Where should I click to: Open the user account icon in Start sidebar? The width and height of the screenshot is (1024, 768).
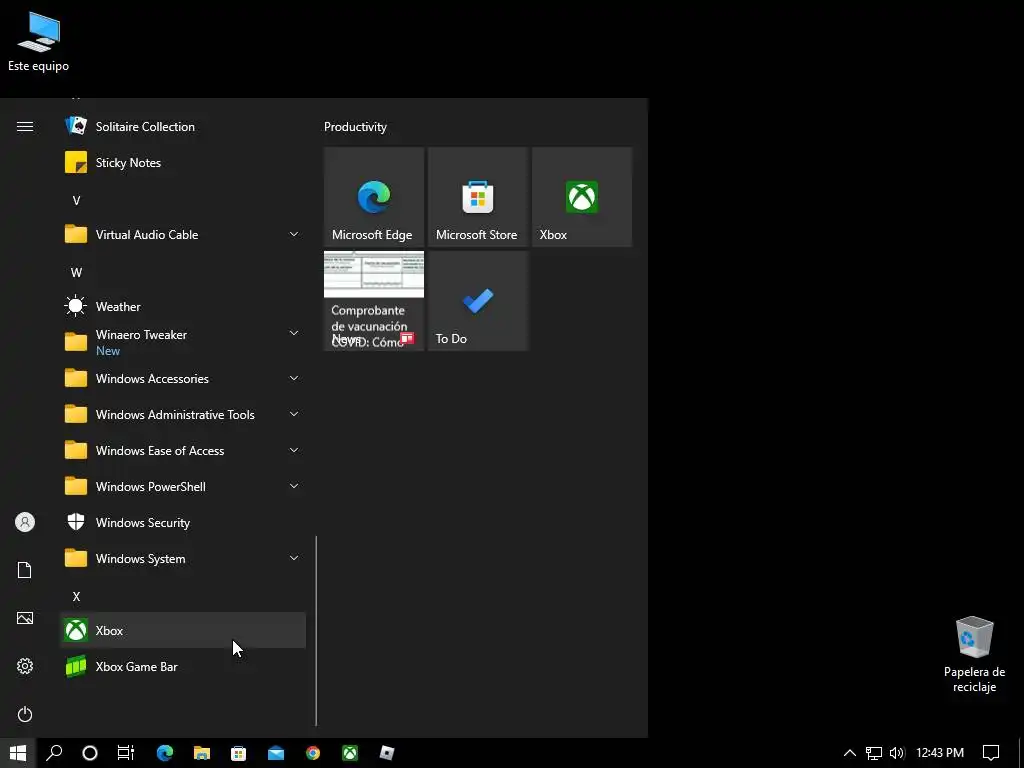[25, 522]
